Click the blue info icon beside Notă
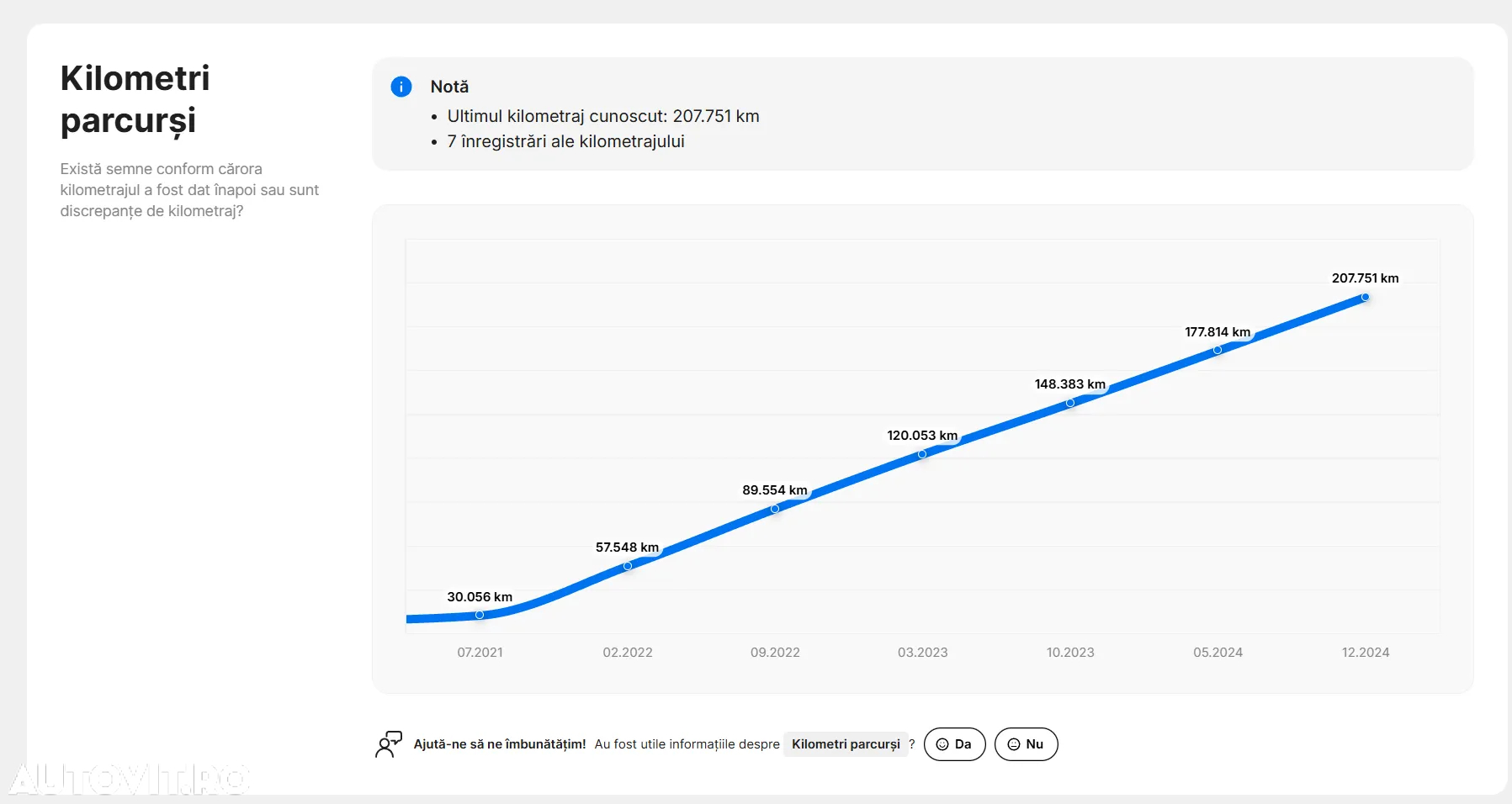The width and height of the screenshot is (1512, 804). [401, 87]
